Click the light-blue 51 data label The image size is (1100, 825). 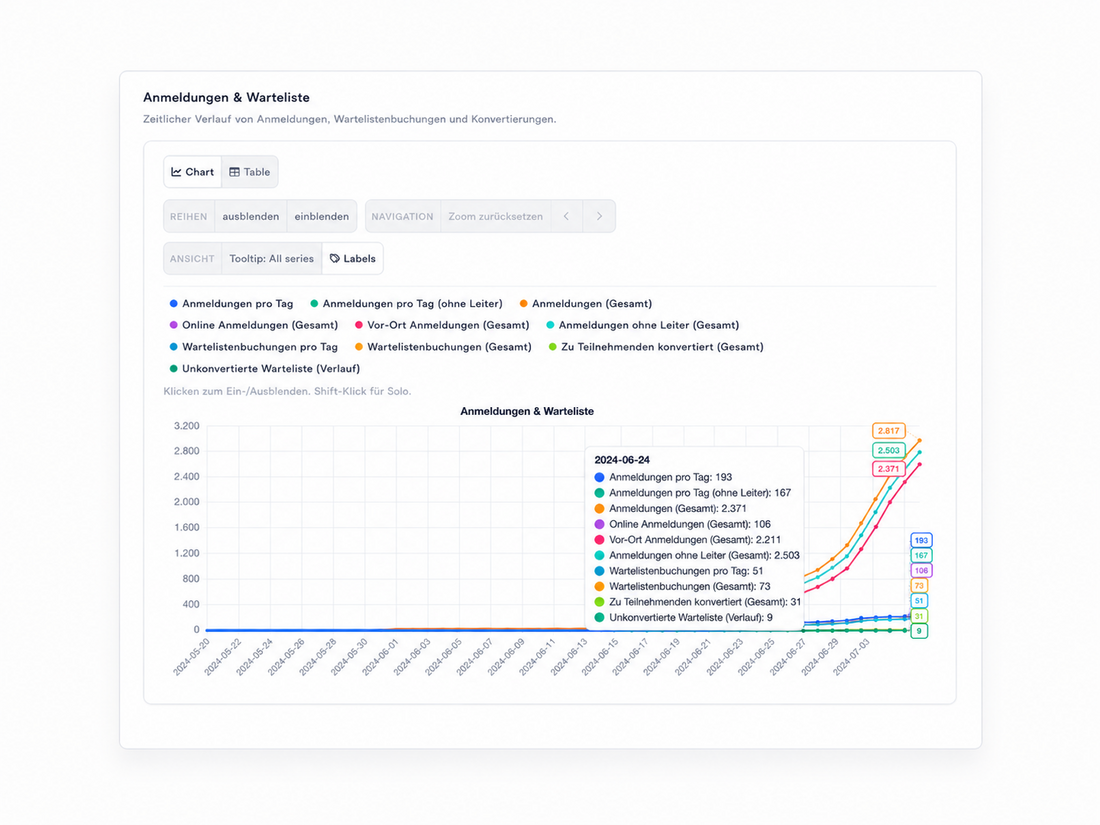pyautogui.click(x=919, y=601)
